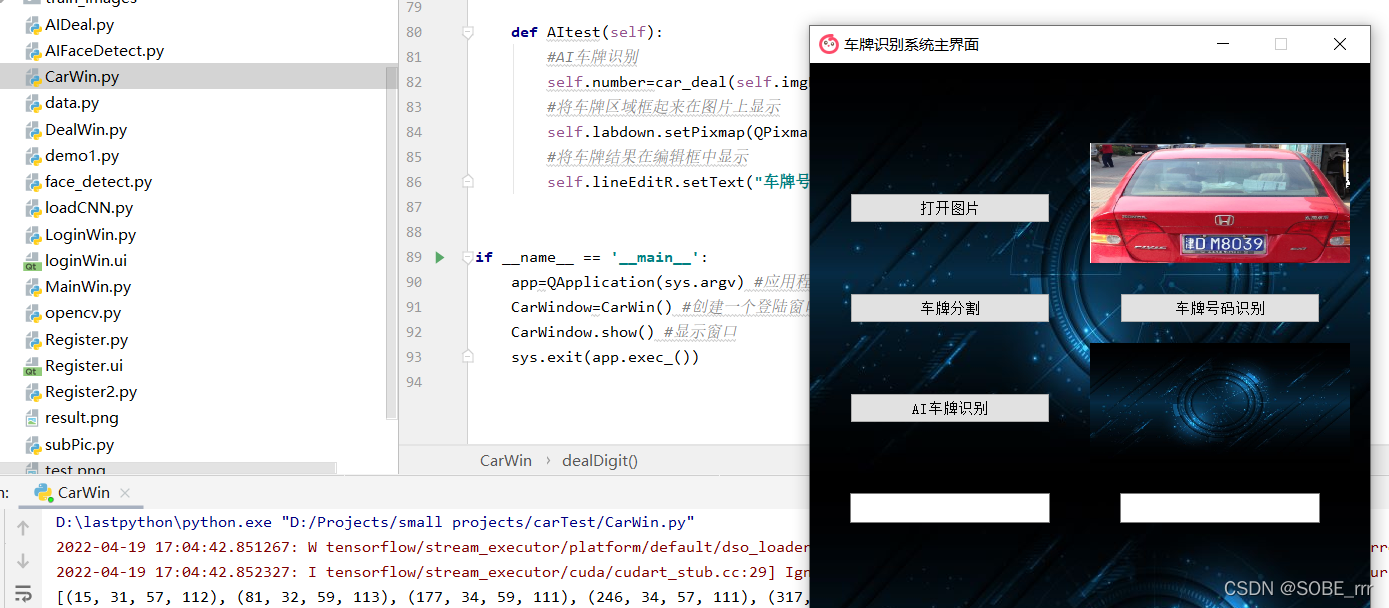
Task: Click the python.exe command line in console
Action: 375,522
